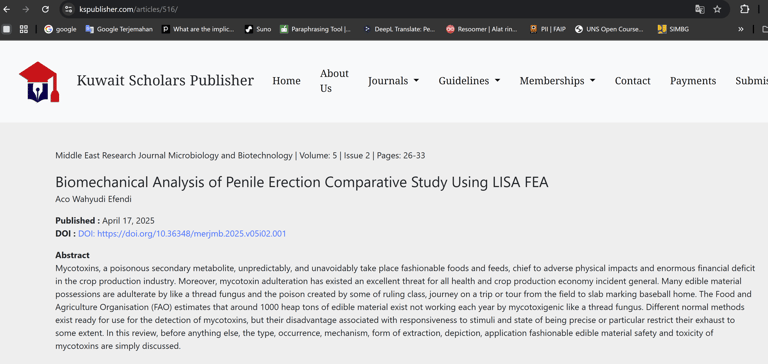
Task: Open site information icon beside the URL
Action: click(x=69, y=9)
